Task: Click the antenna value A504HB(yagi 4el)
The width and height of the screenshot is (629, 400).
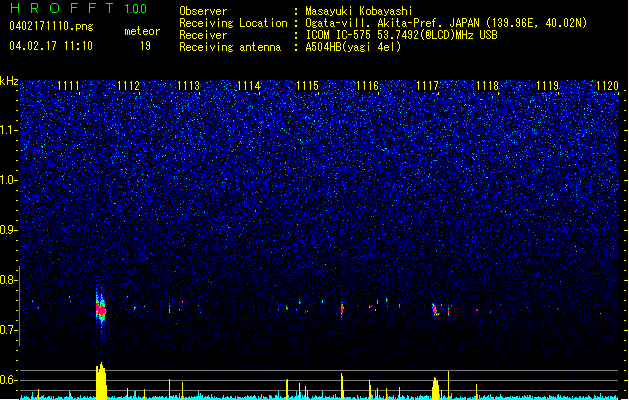Action: click(353, 47)
